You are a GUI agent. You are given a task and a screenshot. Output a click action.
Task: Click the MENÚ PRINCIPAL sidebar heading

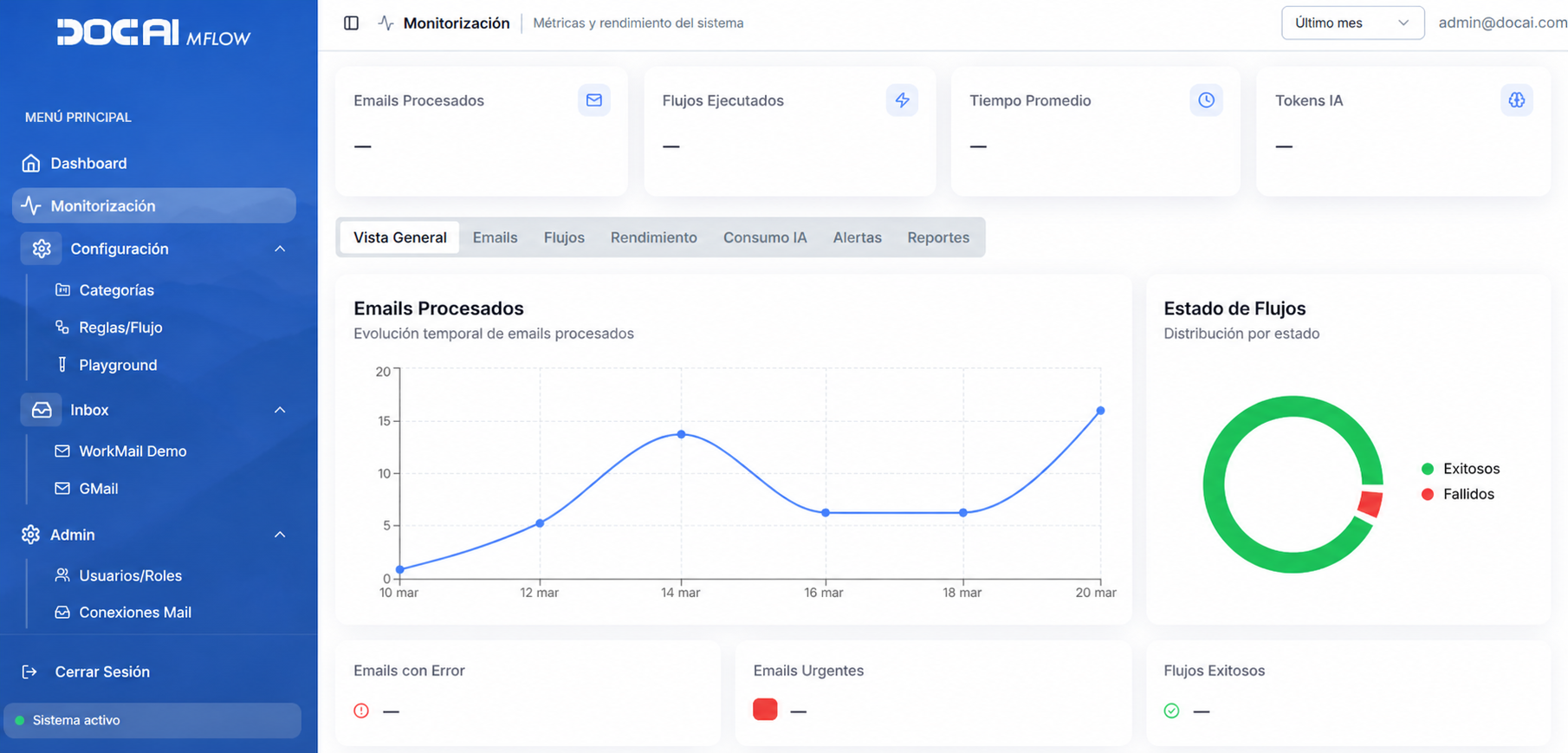coord(78,117)
